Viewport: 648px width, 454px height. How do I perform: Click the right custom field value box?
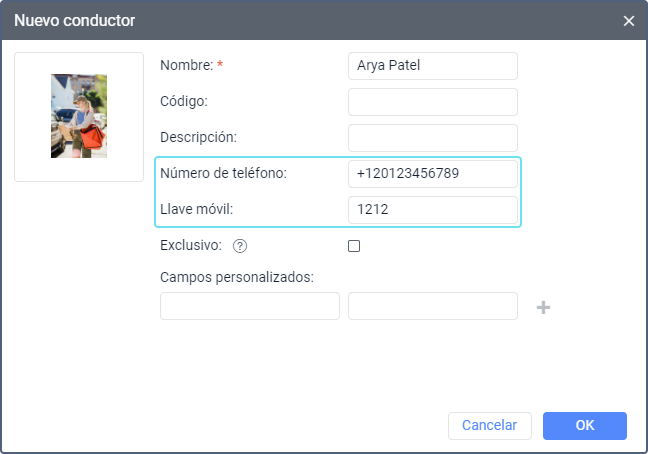coord(432,306)
